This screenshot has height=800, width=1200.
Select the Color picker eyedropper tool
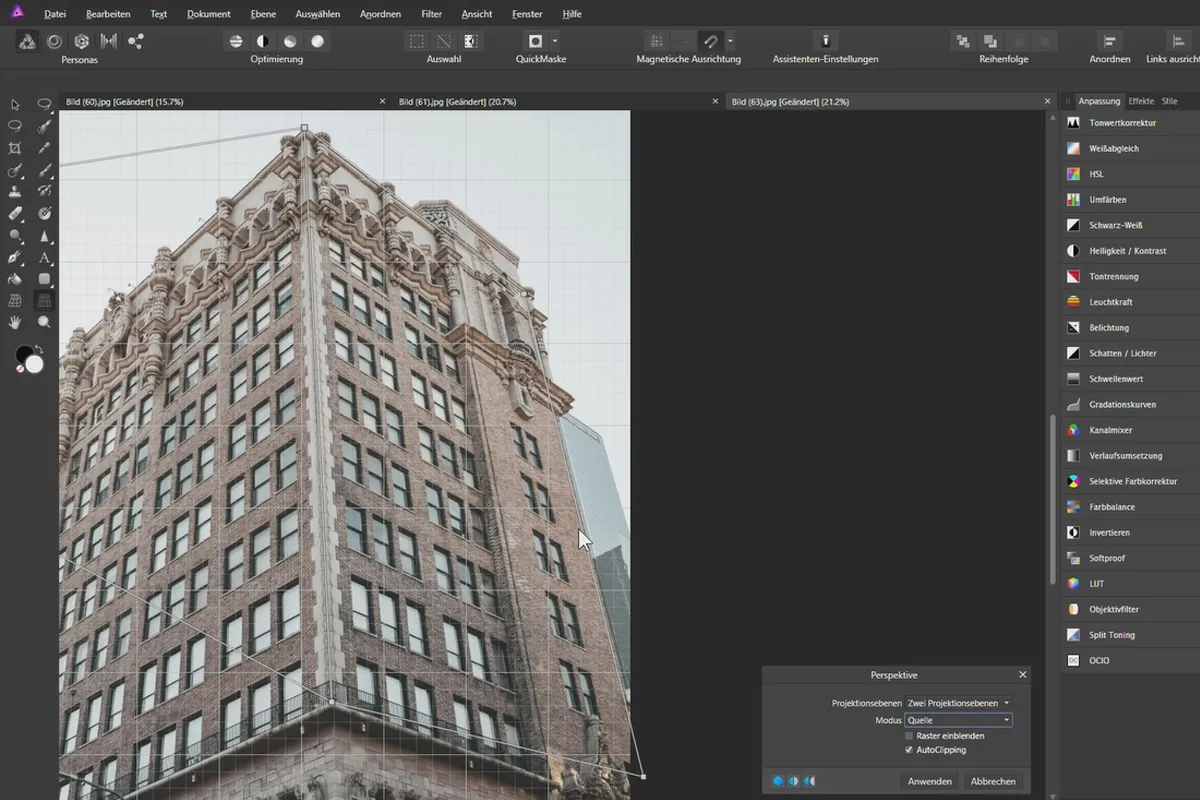[44, 148]
